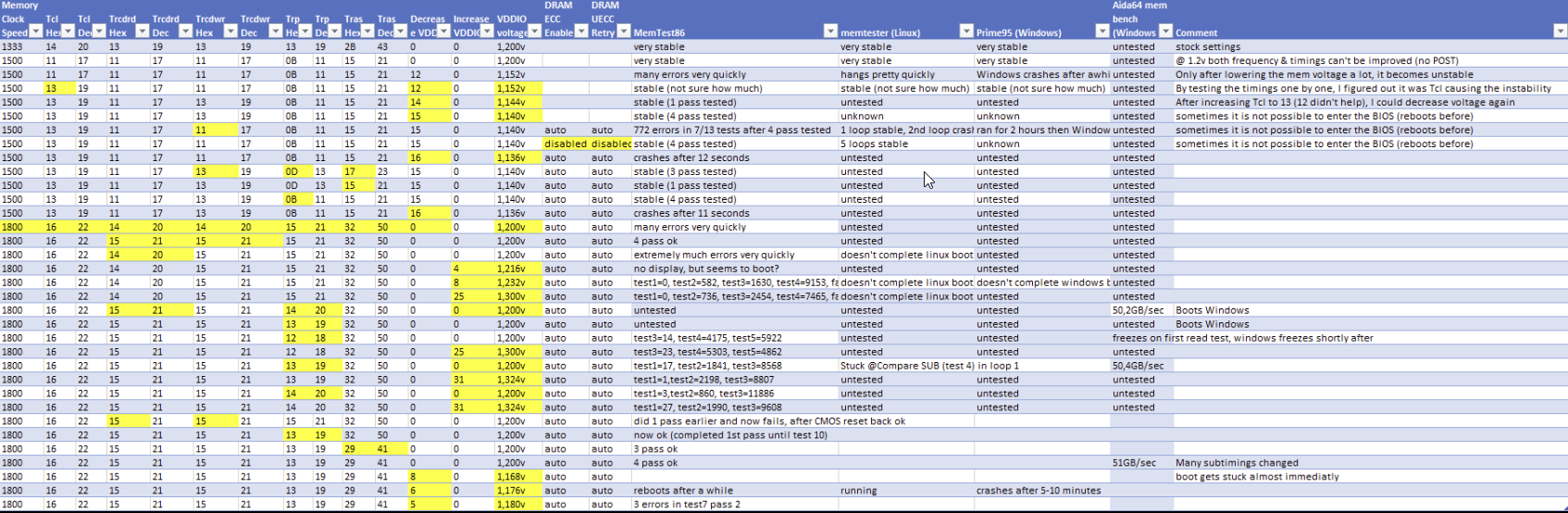Open the Aida64 mem bench filter dropdown

[x=1165, y=31]
